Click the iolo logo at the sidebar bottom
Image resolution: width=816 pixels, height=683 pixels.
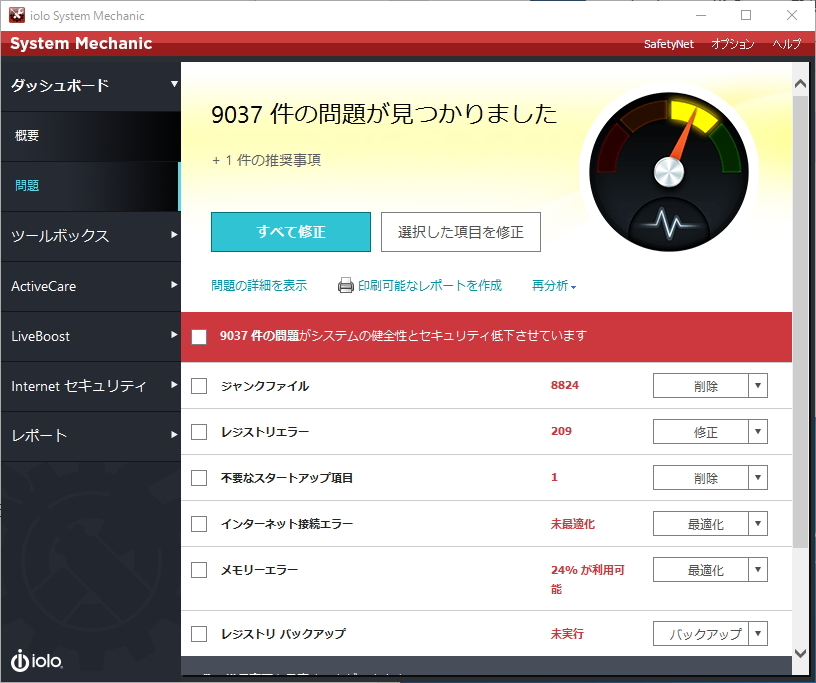pyautogui.click(x=36, y=660)
